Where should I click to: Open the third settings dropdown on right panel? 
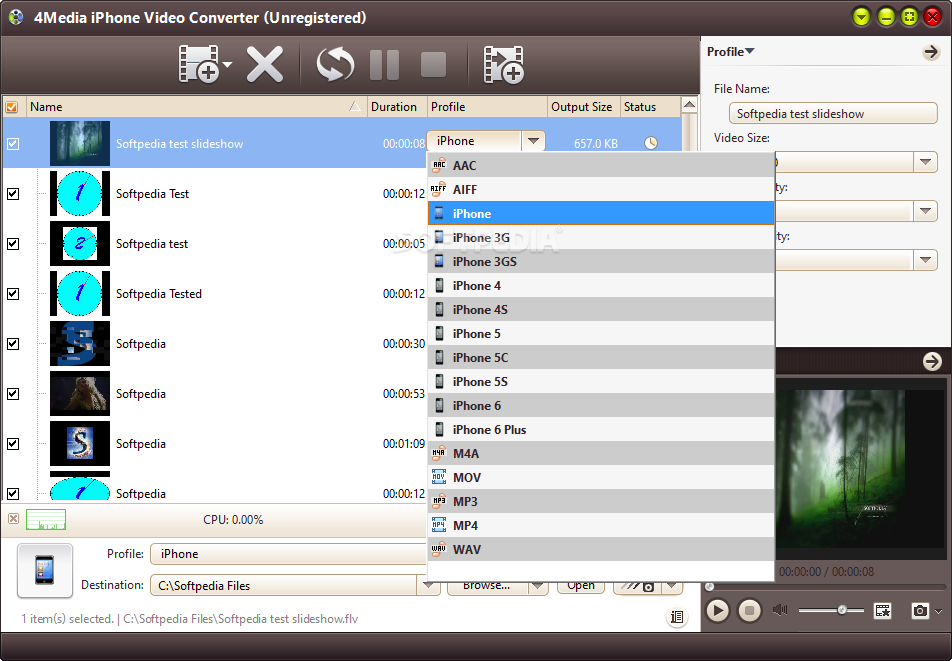point(925,260)
